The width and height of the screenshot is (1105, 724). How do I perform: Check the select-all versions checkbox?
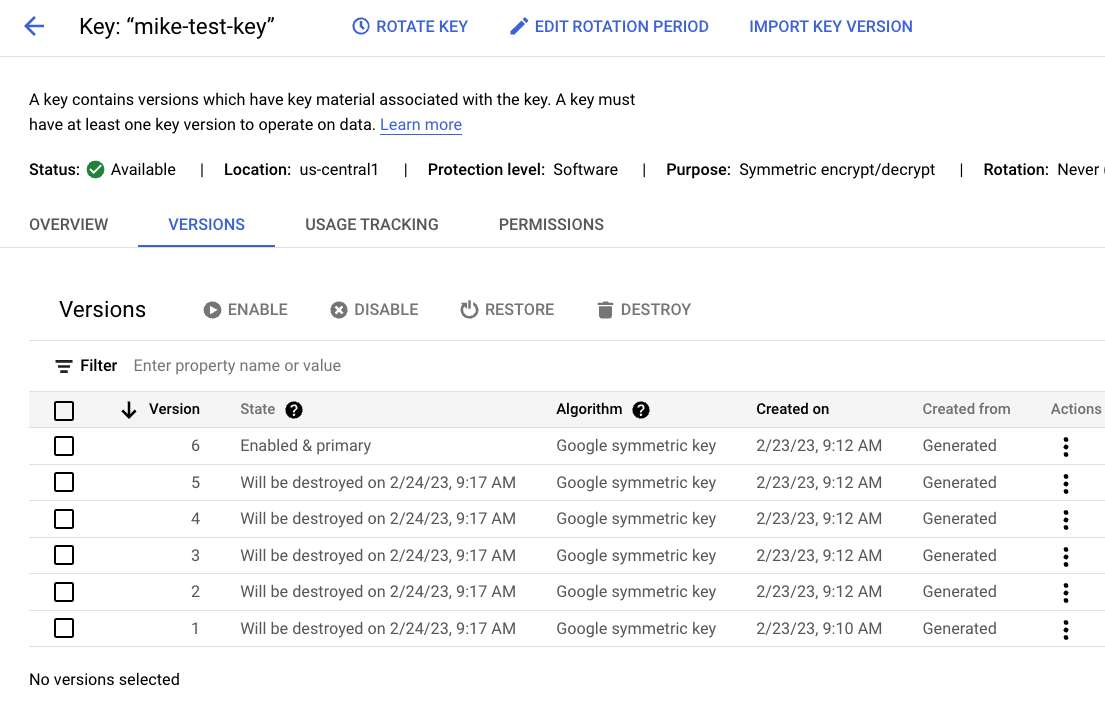64,410
